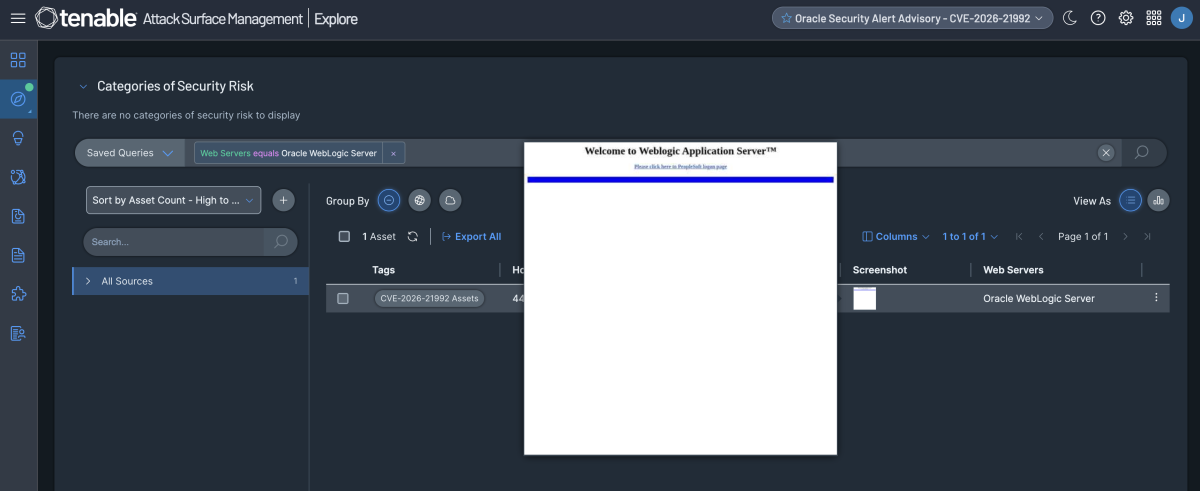Screen dimensions: 1200x491
Task: Open the user list icon in sidebar
Action: [x=18, y=333]
